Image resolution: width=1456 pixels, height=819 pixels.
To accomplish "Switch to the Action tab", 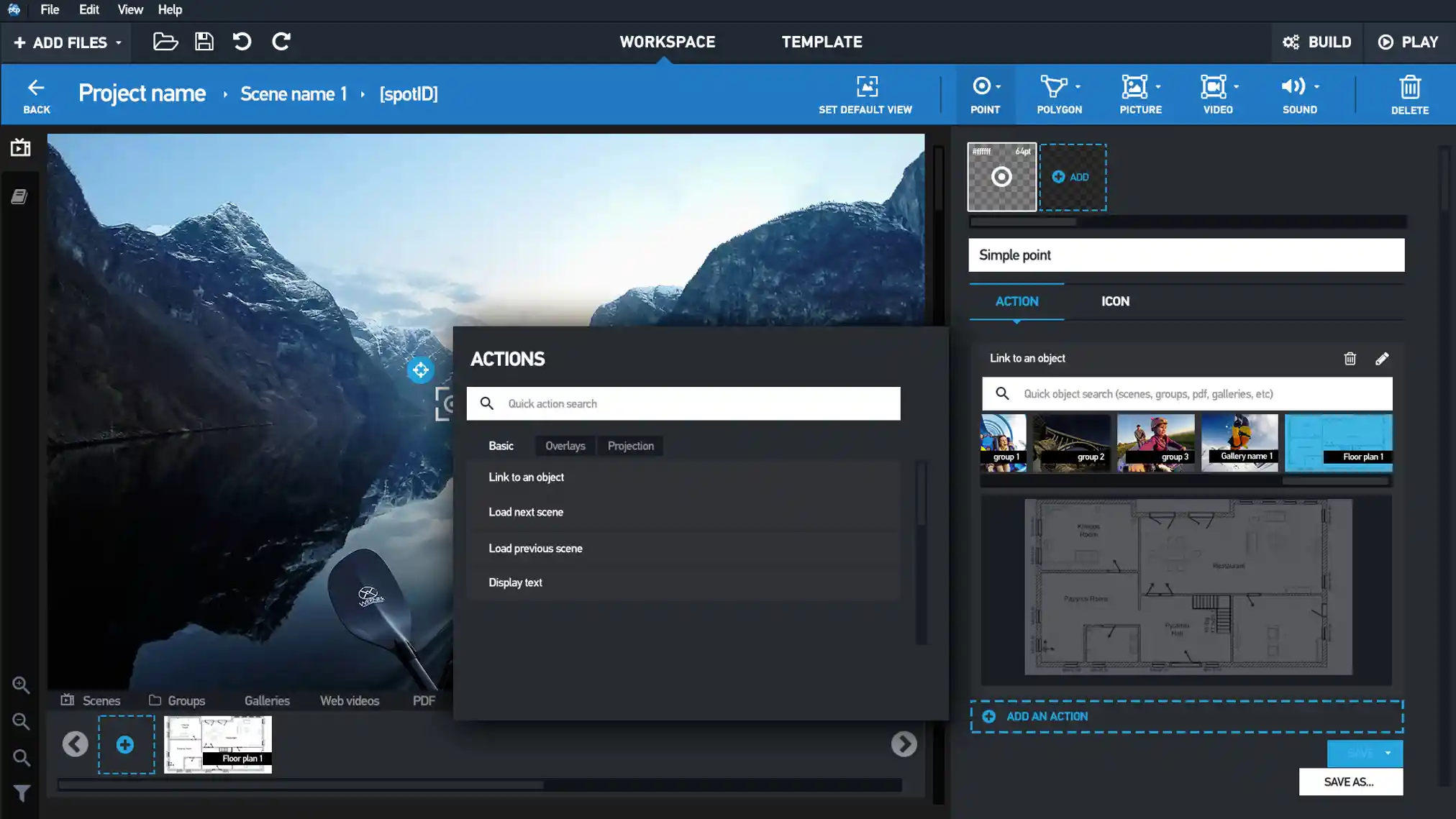I will click(x=1016, y=301).
